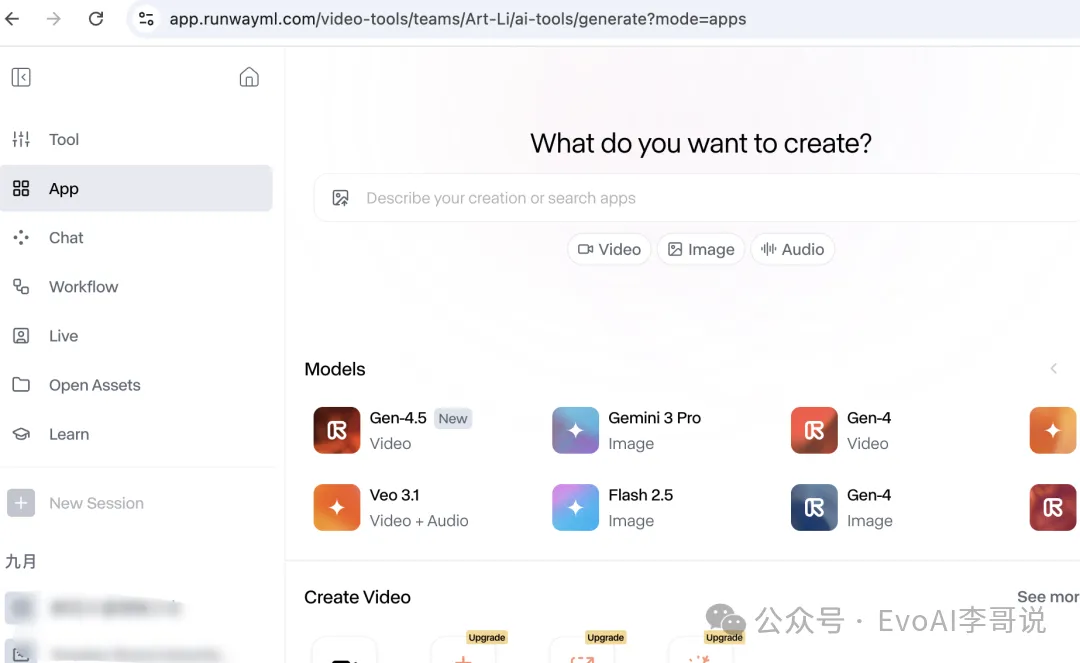Go to the home icon in sidebar
The image size is (1080, 663).
tap(249, 77)
